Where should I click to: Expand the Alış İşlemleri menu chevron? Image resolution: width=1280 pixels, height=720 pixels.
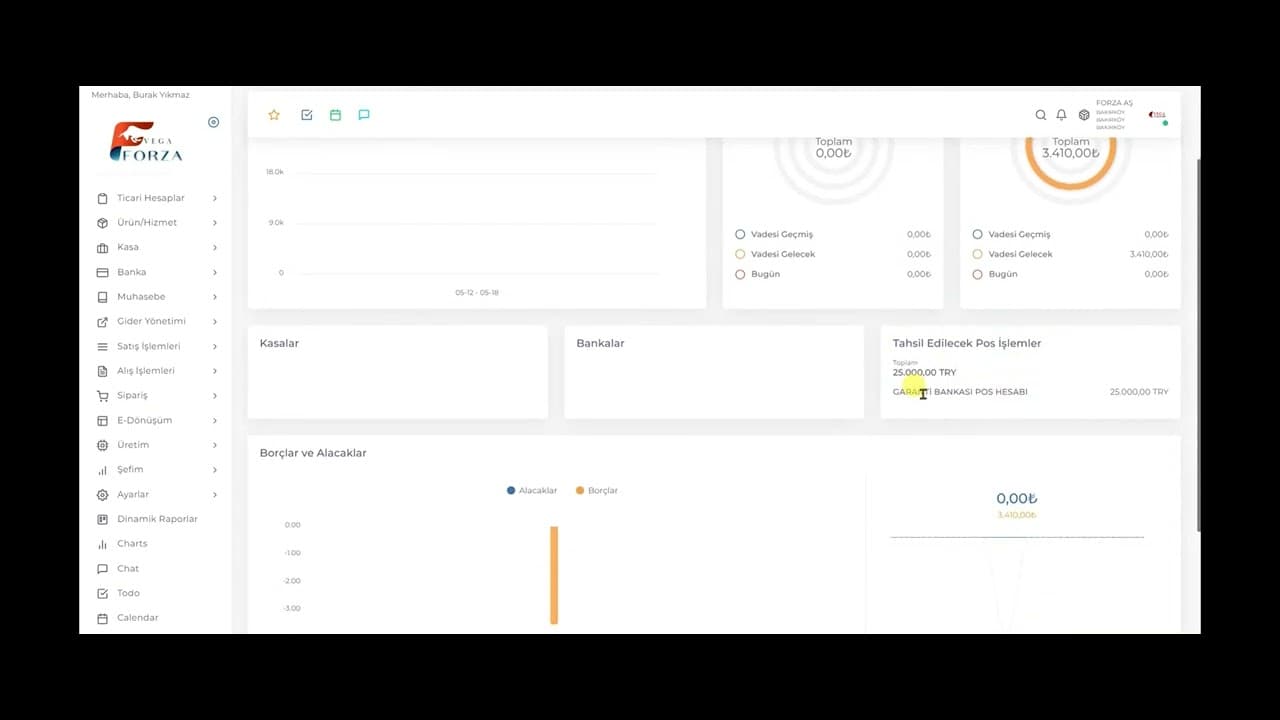(214, 371)
